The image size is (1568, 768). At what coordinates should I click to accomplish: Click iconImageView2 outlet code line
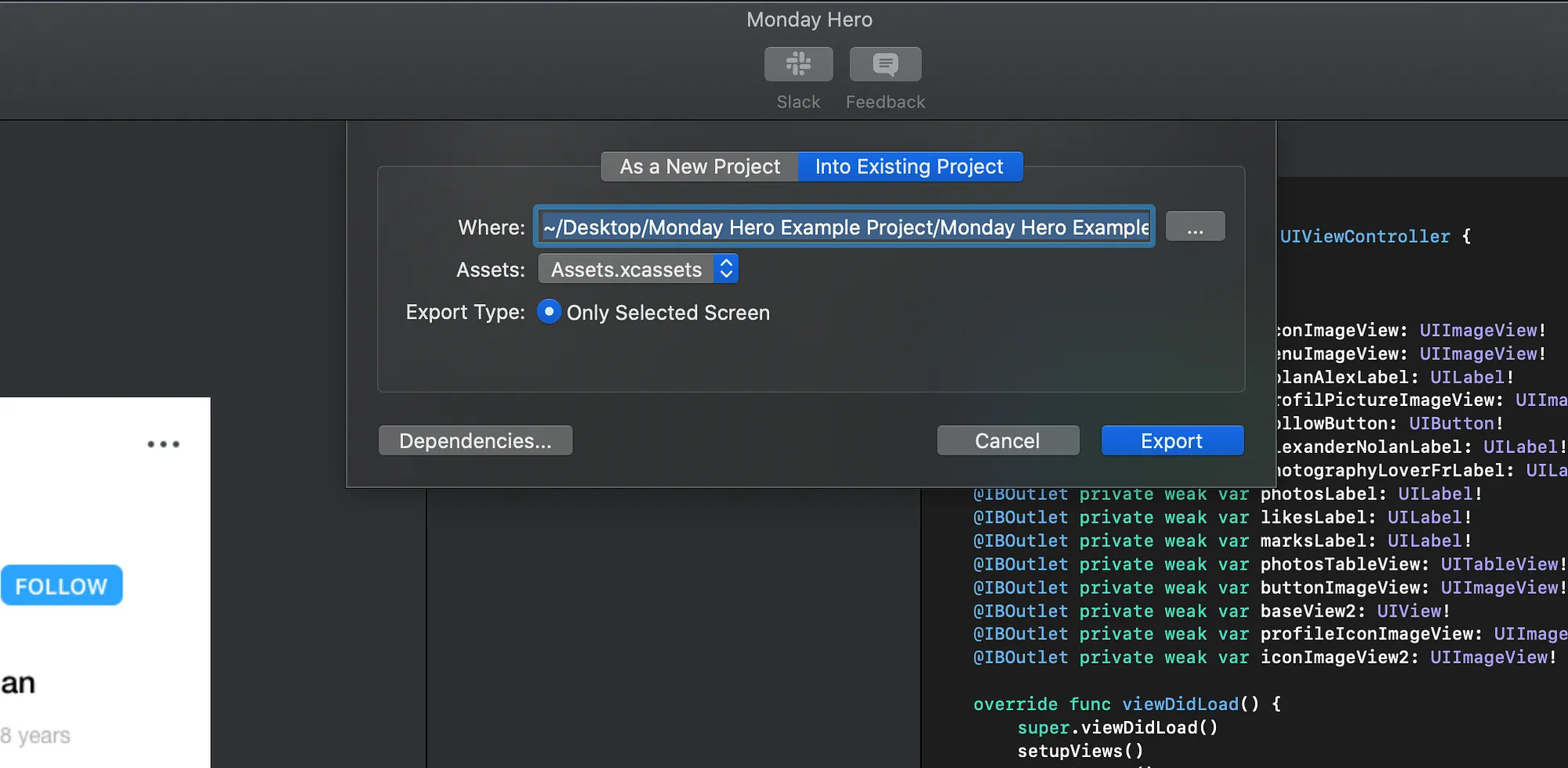(x=1265, y=658)
